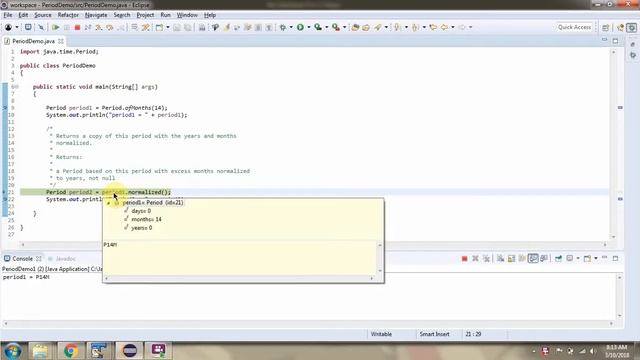Click the red Terminate icon in the Console toolbar
640x360 pixels.
click(464, 258)
